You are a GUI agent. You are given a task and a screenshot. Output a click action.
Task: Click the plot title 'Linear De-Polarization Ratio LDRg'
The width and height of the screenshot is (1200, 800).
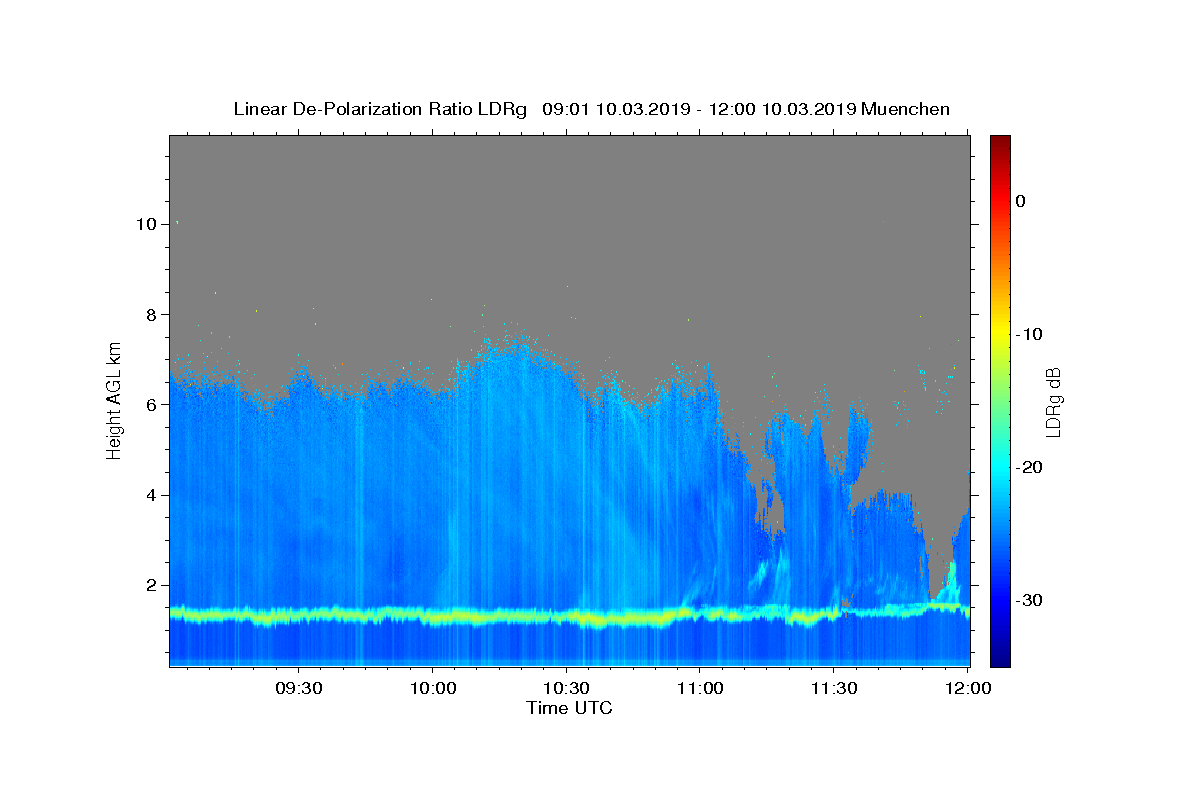coord(380,109)
